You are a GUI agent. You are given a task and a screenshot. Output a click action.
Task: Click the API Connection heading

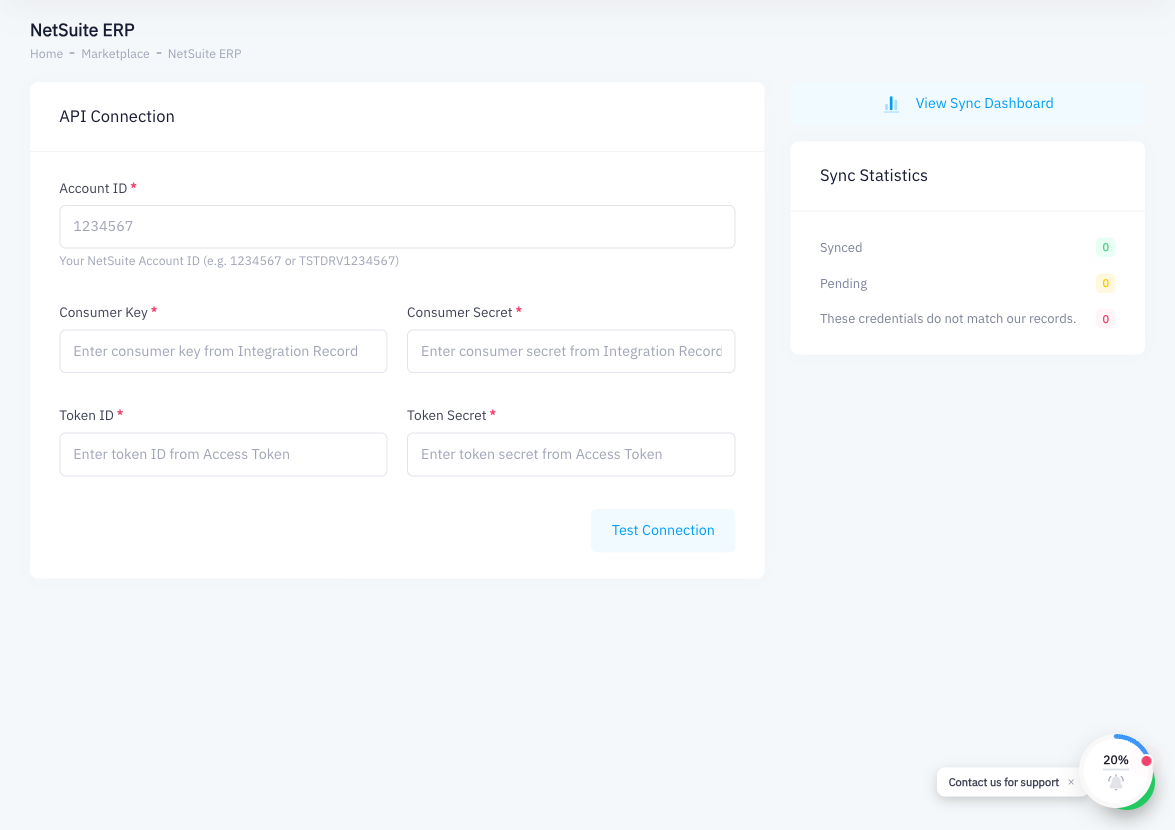117,116
